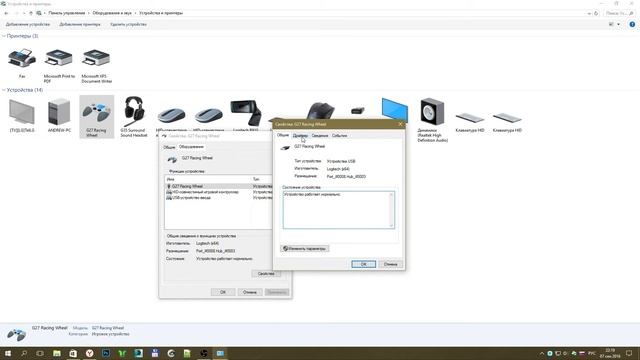Click the up-level arrow in address bar
This screenshot has width=640, height=360.
[31, 13]
